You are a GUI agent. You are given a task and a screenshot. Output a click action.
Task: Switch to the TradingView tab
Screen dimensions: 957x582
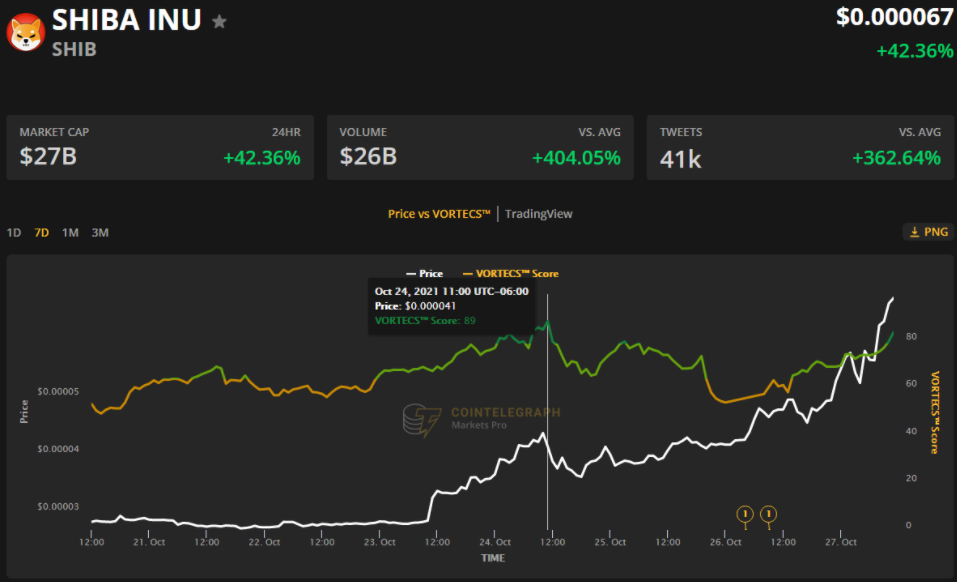[539, 214]
